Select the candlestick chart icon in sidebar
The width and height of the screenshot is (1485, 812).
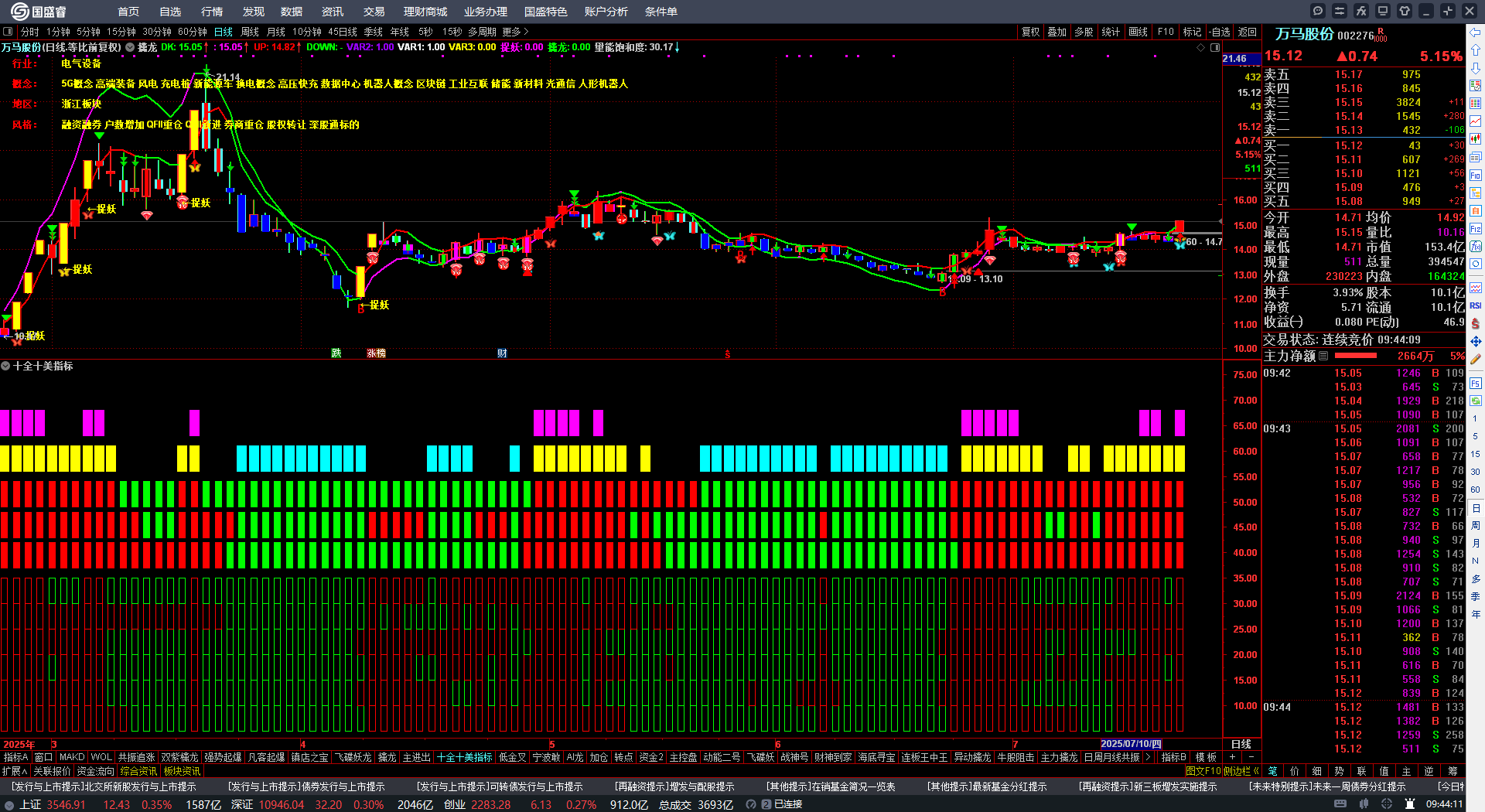[x=1476, y=139]
